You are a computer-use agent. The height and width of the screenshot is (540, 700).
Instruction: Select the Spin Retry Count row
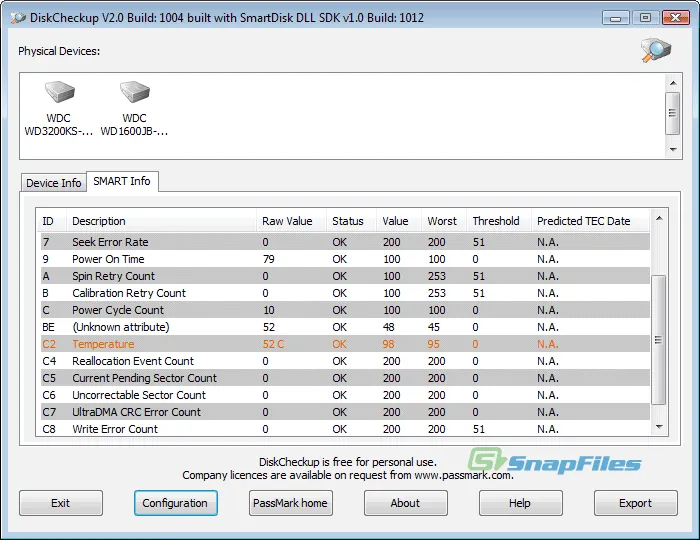pyautogui.click(x=345, y=276)
